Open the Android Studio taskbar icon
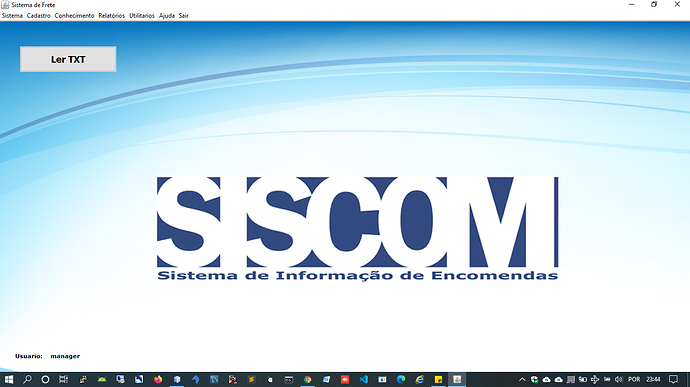 tap(102, 379)
